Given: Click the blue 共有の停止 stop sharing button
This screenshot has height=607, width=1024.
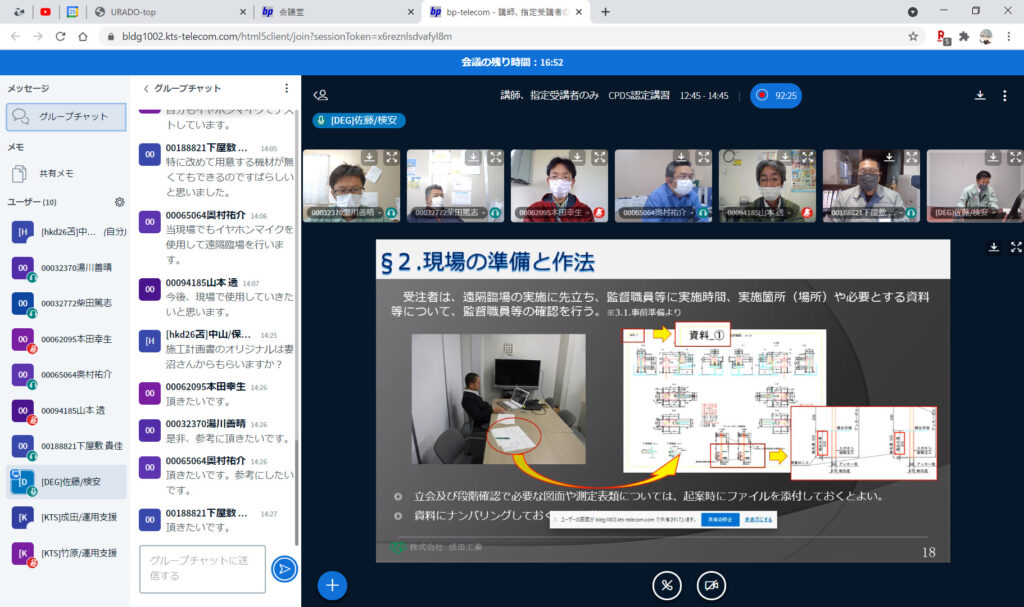Looking at the screenshot, I should pyautogui.click(x=713, y=520).
